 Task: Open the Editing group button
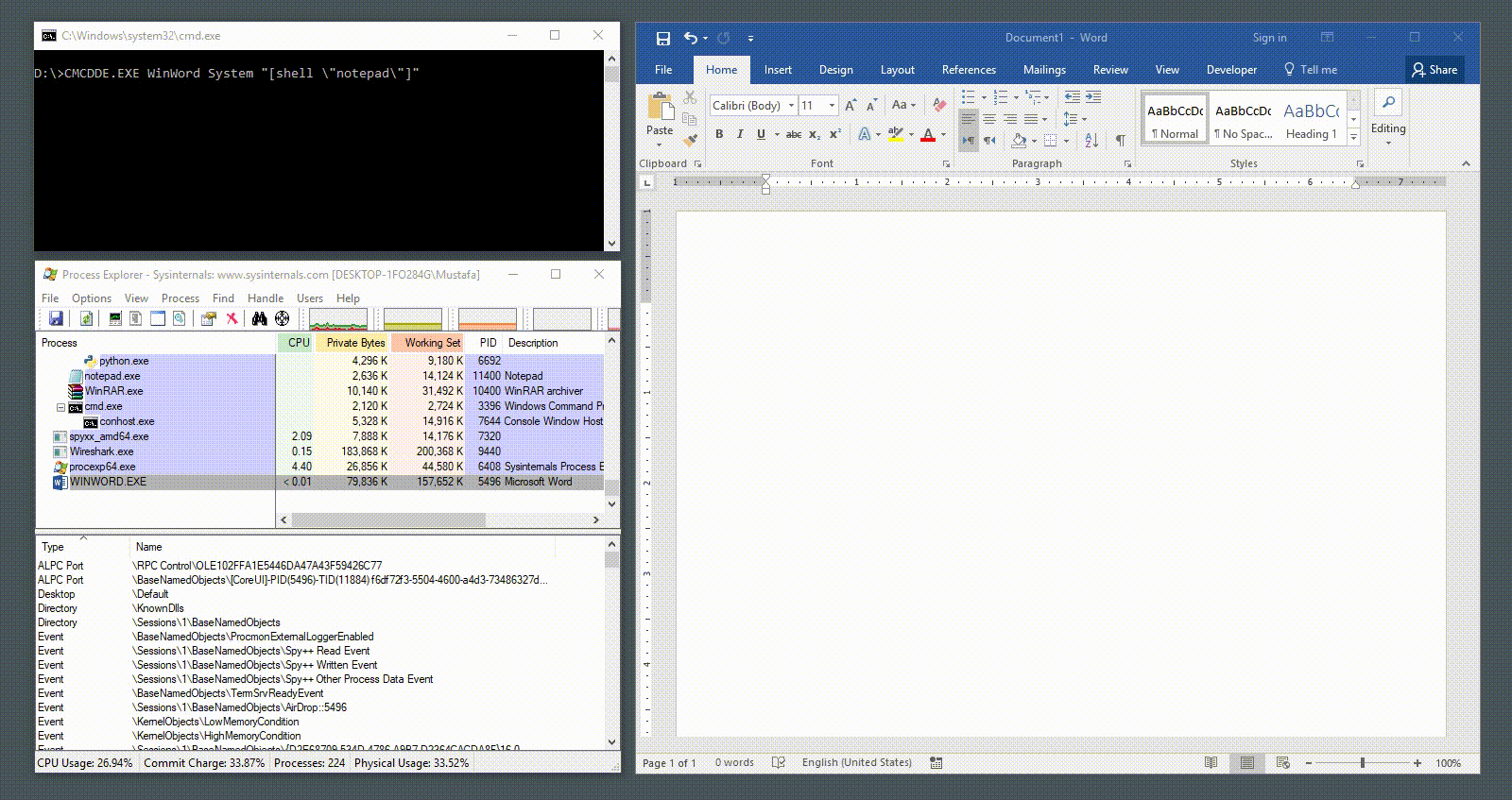(1388, 118)
